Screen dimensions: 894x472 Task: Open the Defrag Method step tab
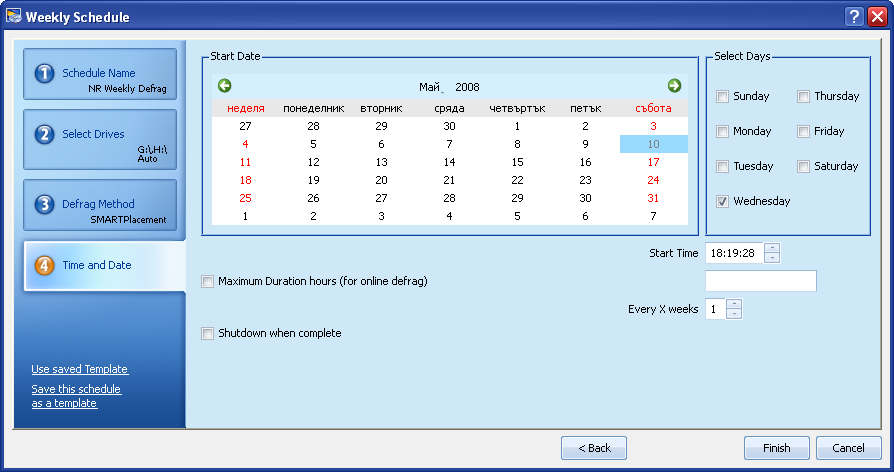click(x=100, y=205)
